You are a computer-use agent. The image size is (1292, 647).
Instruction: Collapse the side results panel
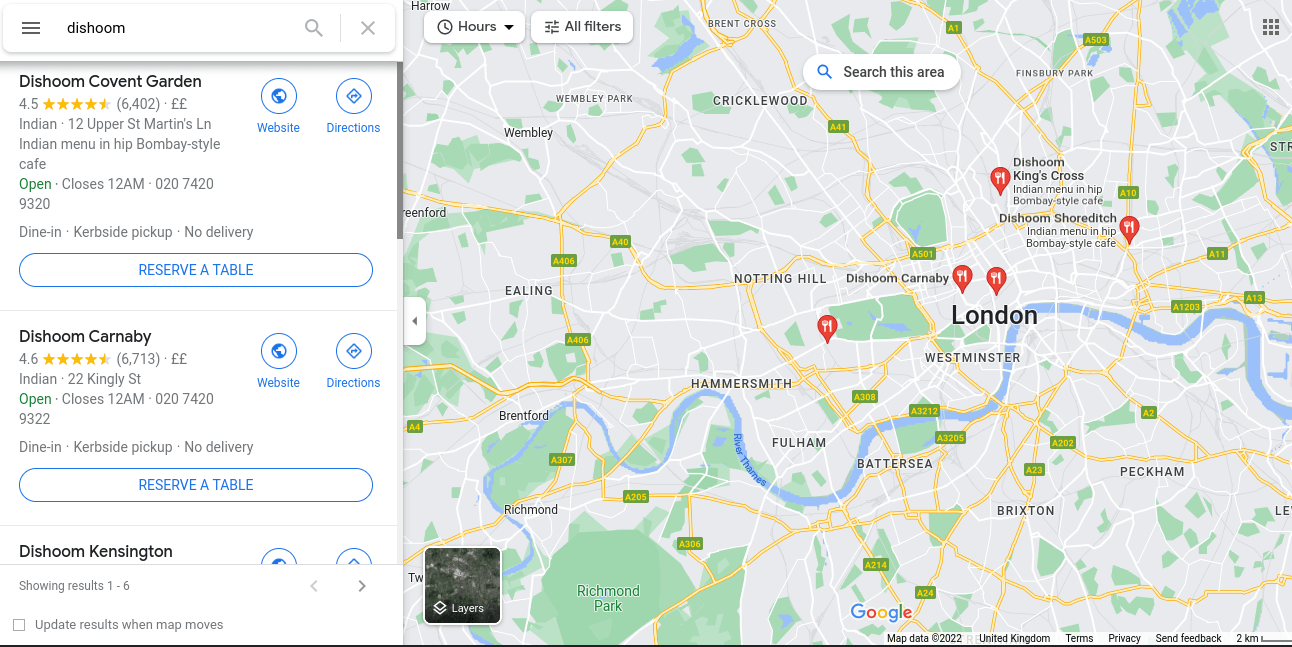[x=415, y=321]
